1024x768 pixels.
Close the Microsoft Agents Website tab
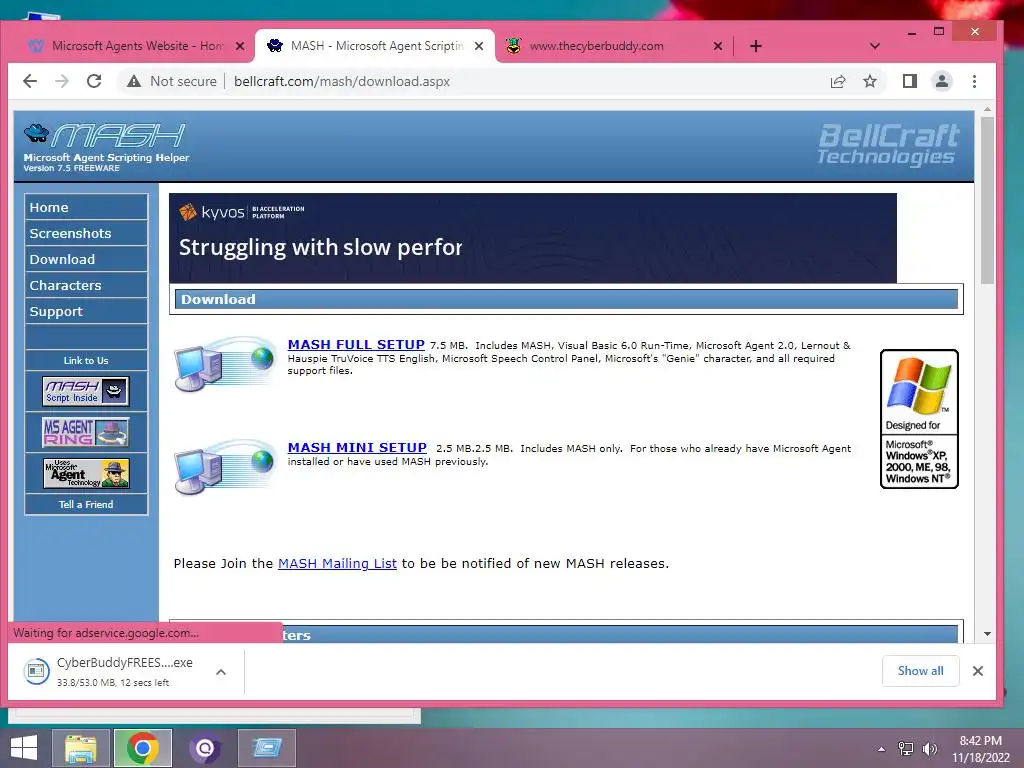[x=240, y=46]
